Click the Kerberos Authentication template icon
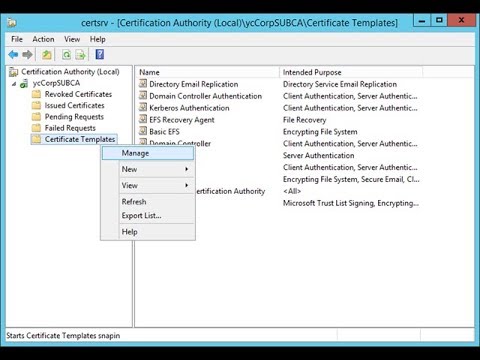The image size is (480, 360). (x=143, y=107)
